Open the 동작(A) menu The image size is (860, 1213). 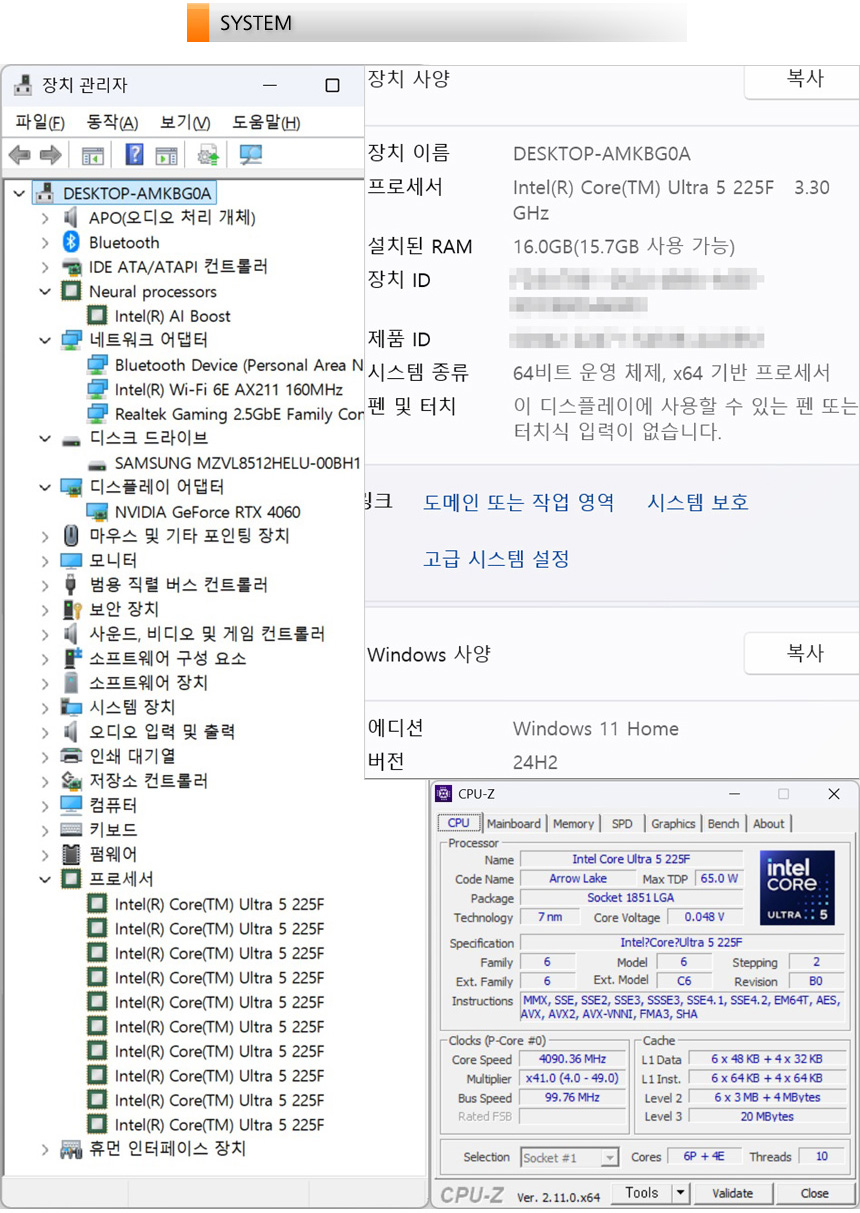click(x=112, y=123)
